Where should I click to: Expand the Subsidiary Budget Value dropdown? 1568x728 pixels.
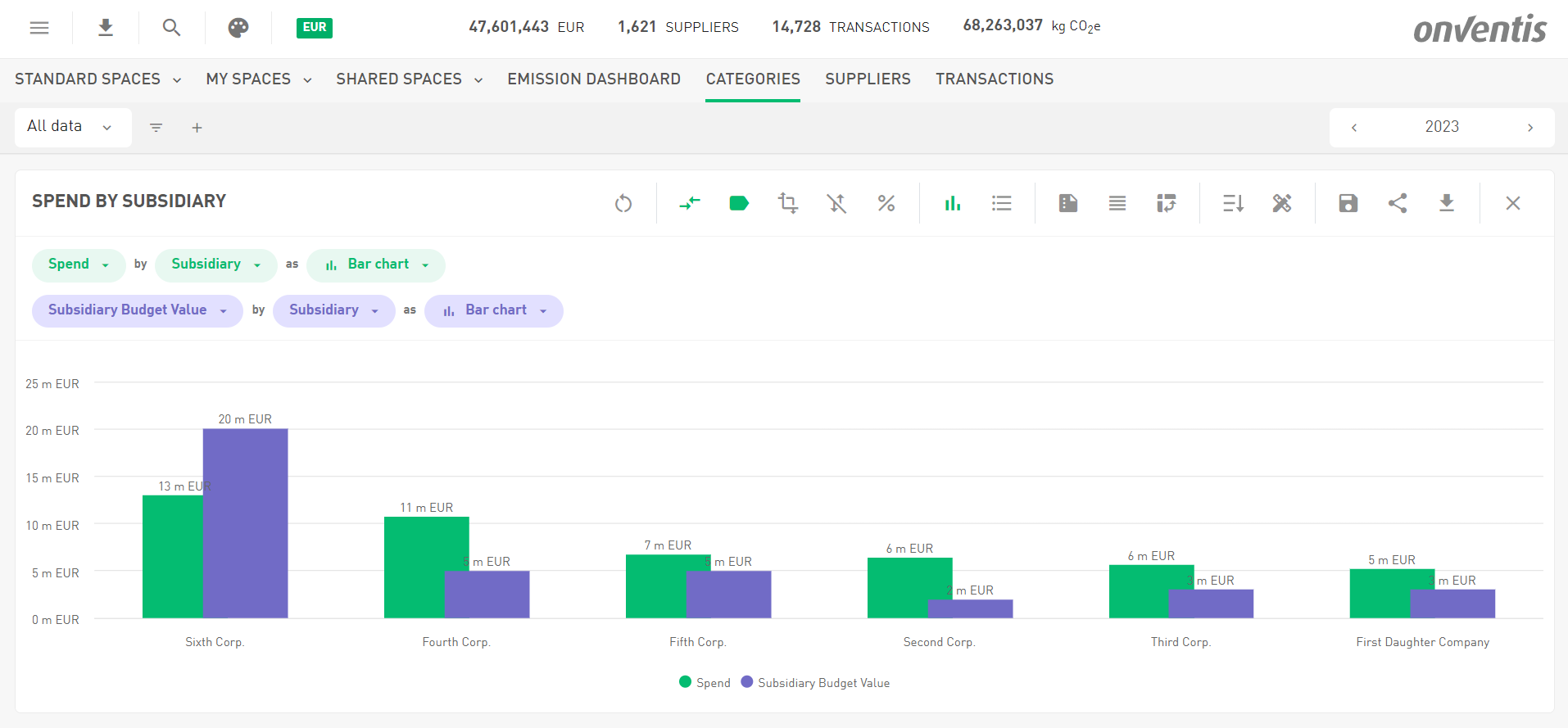[x=137, y=310]
